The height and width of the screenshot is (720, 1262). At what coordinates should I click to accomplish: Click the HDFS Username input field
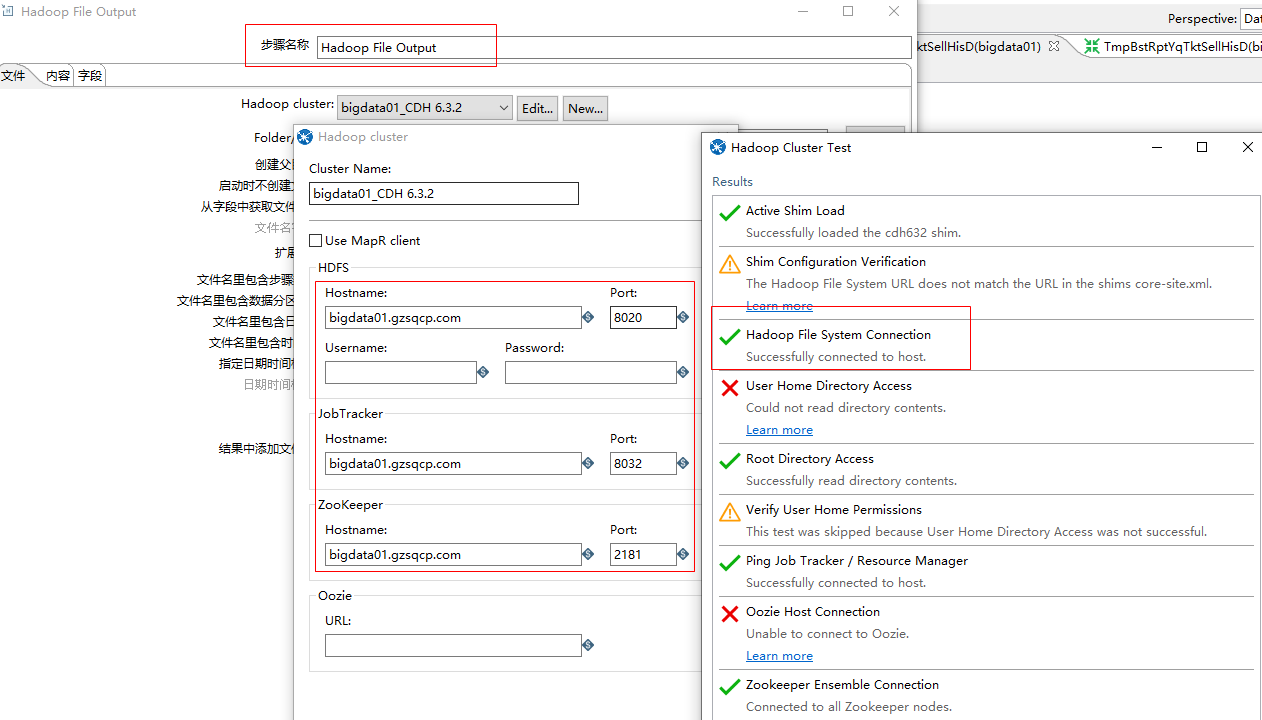coord(401,372)
